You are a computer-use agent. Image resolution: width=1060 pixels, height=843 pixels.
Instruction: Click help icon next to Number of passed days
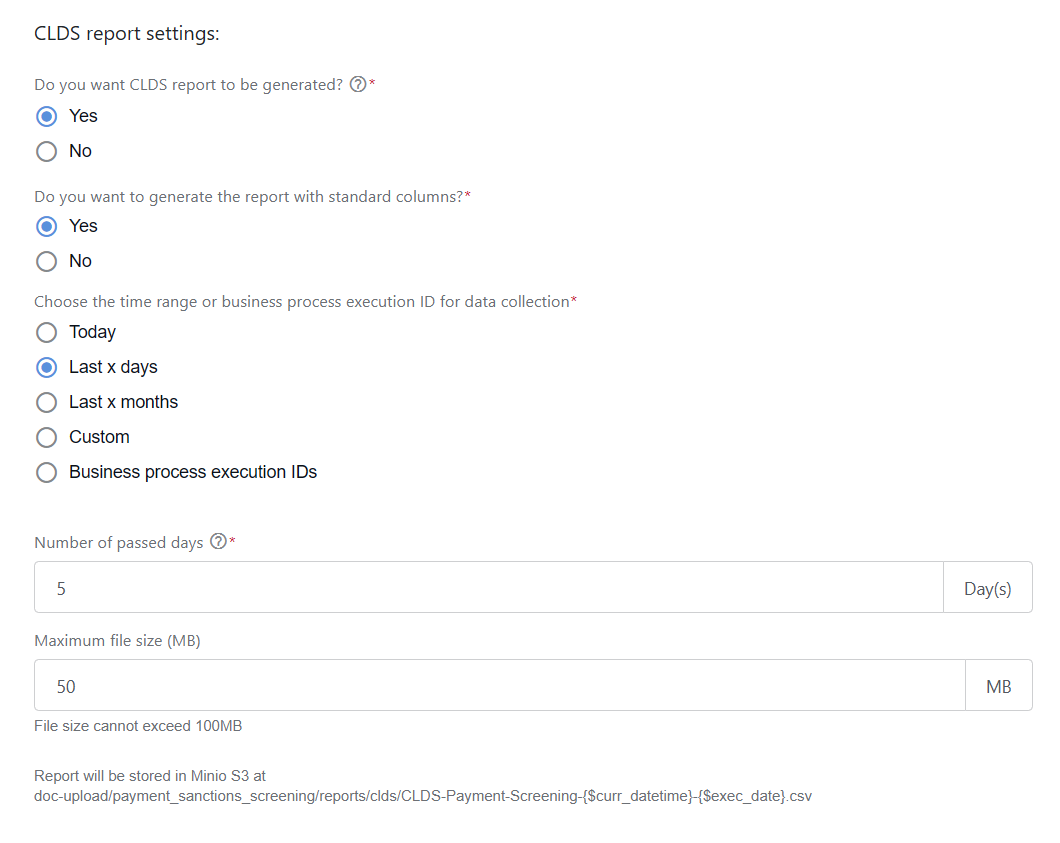(x=218, y=541)
